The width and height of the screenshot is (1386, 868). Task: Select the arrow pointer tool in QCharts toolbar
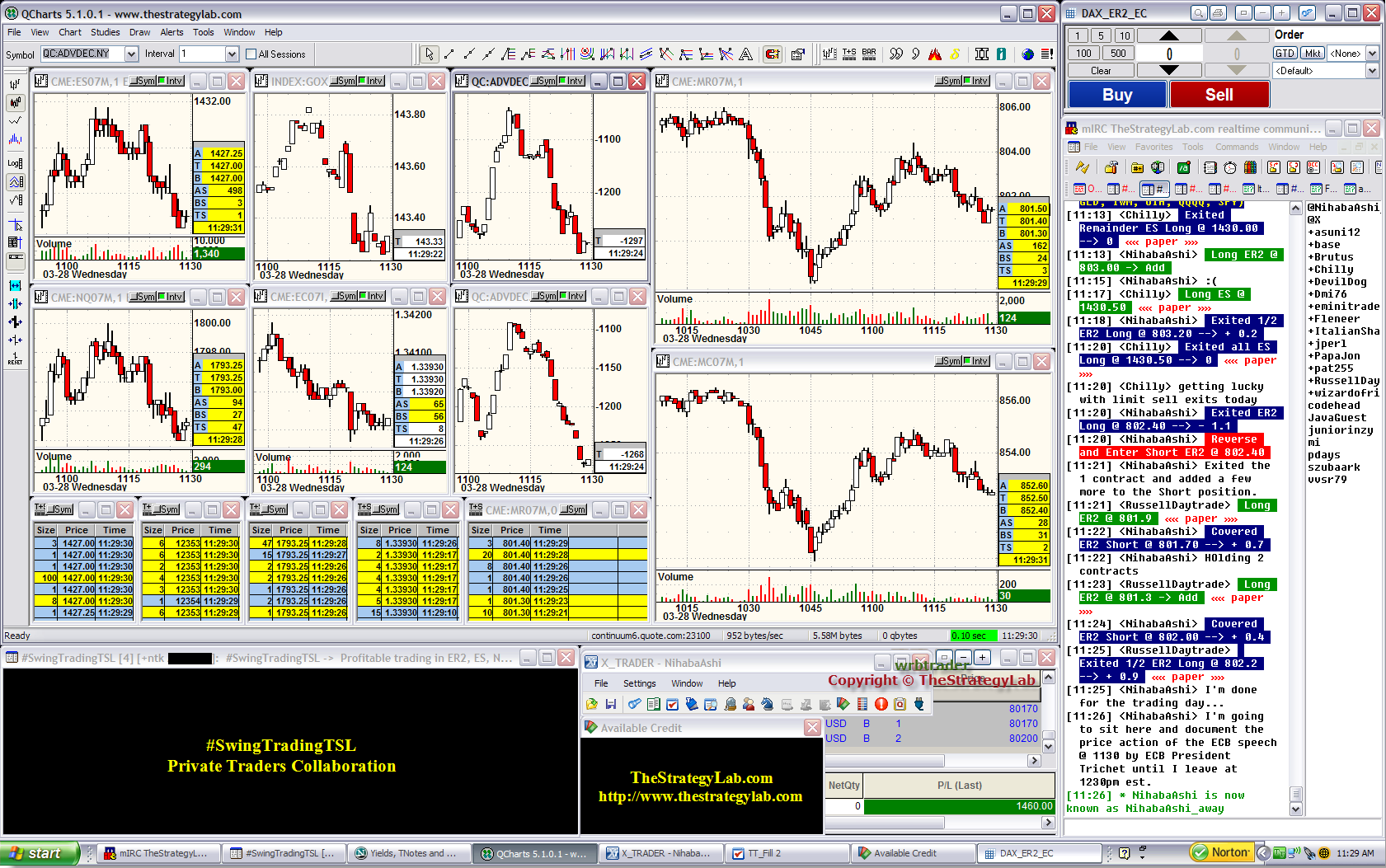click(x=429, y=54)
